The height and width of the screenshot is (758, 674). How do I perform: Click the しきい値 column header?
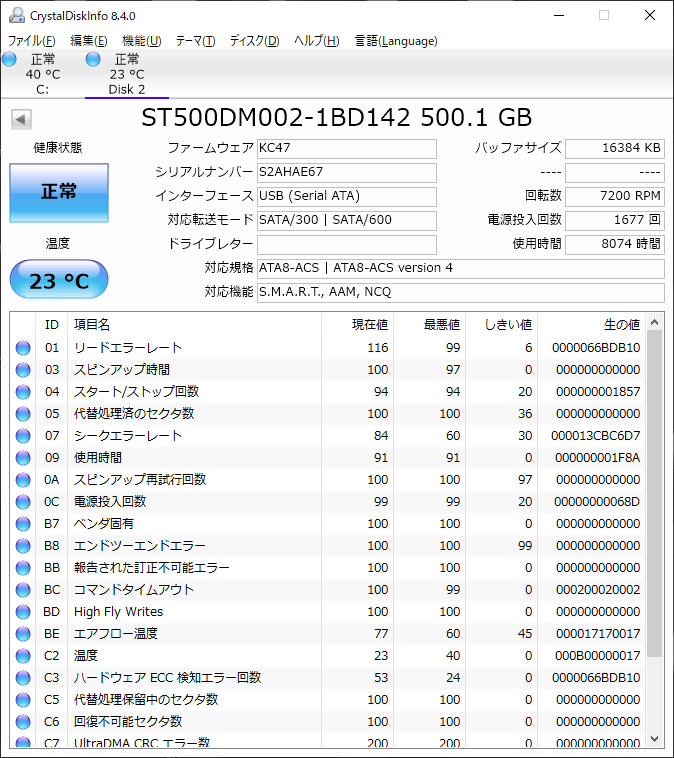coord(501,325)
